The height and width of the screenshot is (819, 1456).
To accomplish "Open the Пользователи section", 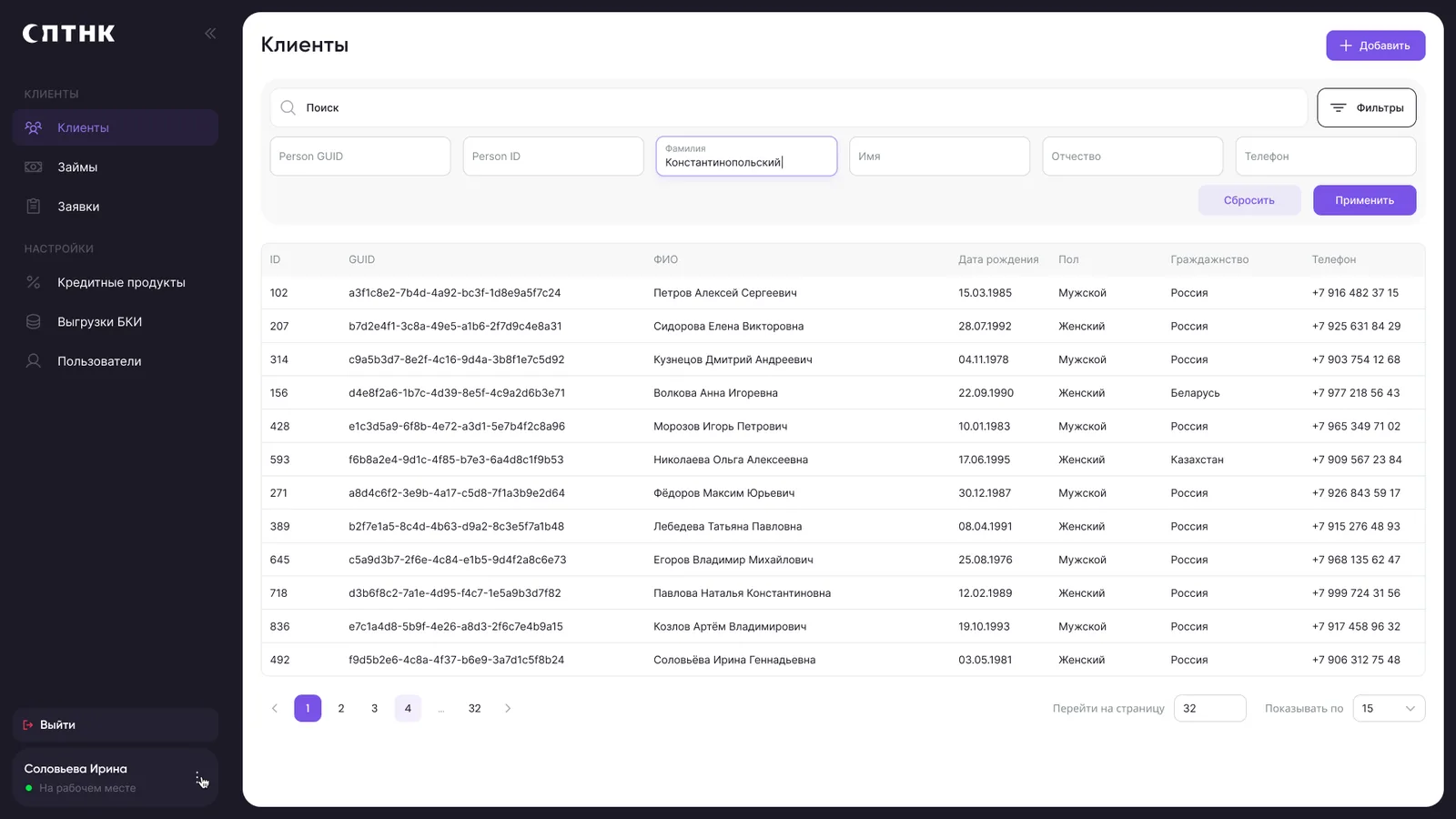I will click(116, 360).
